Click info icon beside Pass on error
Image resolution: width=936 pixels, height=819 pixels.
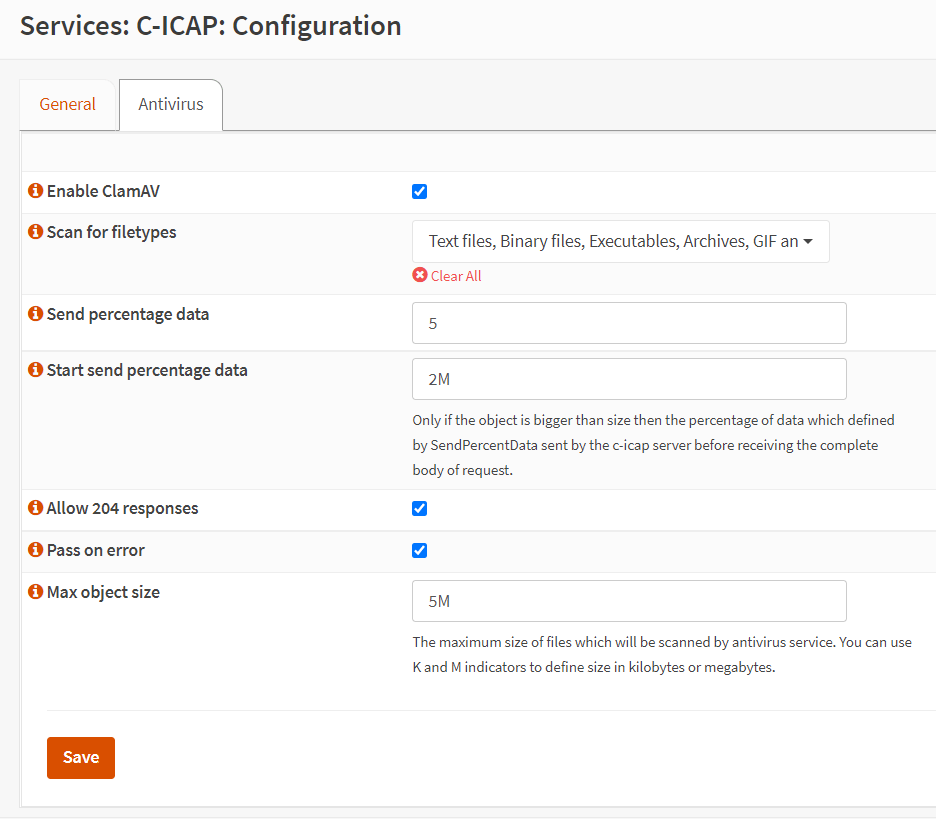pyautogui.click(x=36, y=550)
